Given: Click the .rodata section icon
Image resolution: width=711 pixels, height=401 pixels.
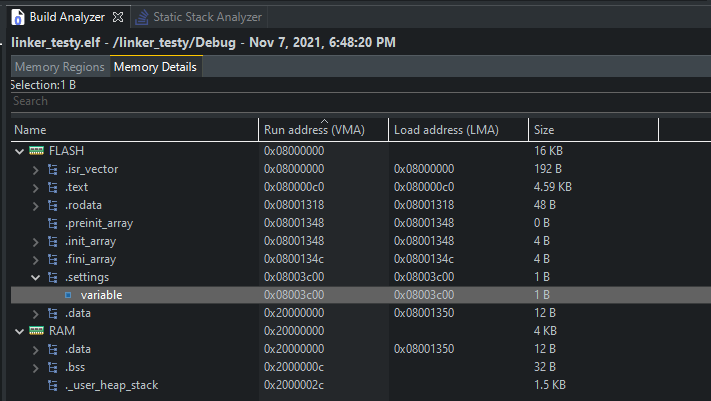Looking at the screenshot, I should coord(53,205).
